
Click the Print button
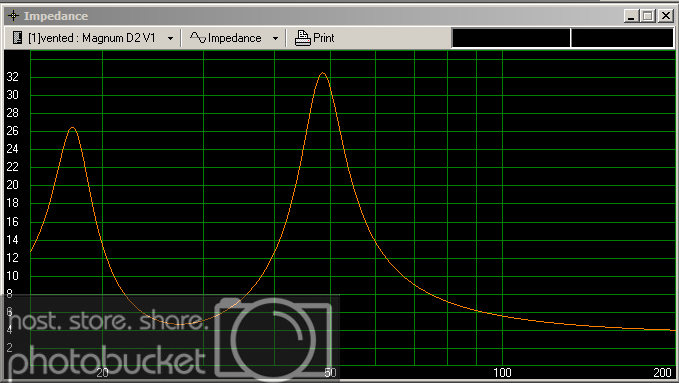pyautogui.click(x=314, y=38)
